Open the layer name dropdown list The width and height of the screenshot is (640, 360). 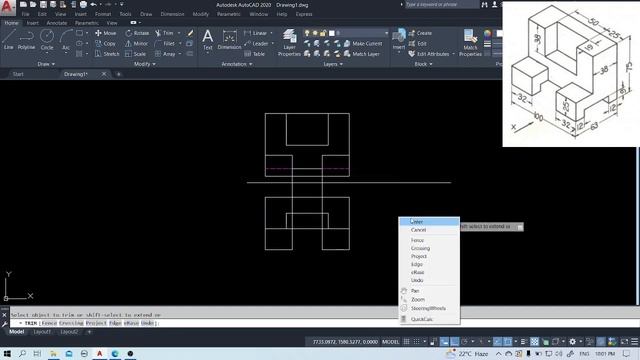pyautogui.click(x=386, y=33)
